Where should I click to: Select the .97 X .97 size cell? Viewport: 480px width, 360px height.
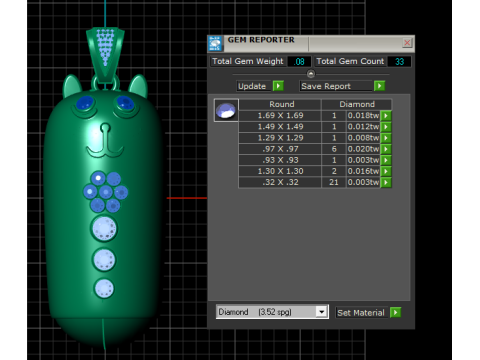tap(280, 149)
